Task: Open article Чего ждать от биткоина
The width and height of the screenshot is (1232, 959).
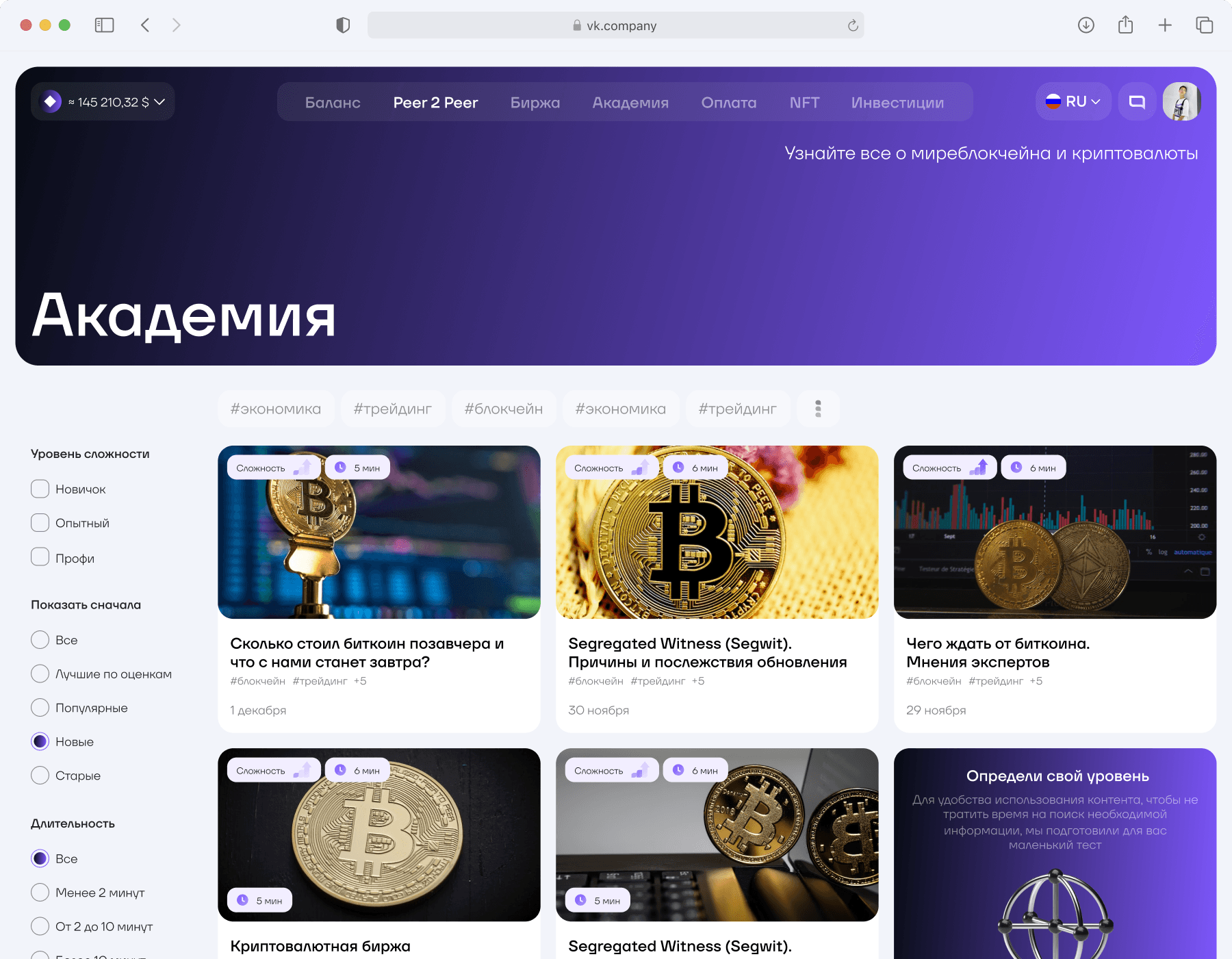Action: click(998, 652)
